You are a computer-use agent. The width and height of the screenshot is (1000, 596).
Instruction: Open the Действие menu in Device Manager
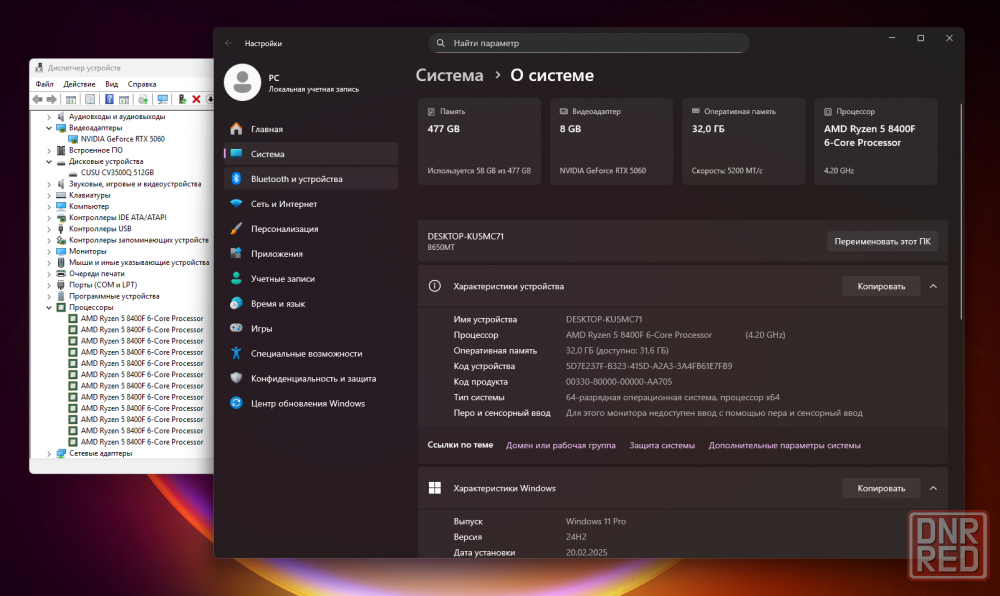pos(78,84)
